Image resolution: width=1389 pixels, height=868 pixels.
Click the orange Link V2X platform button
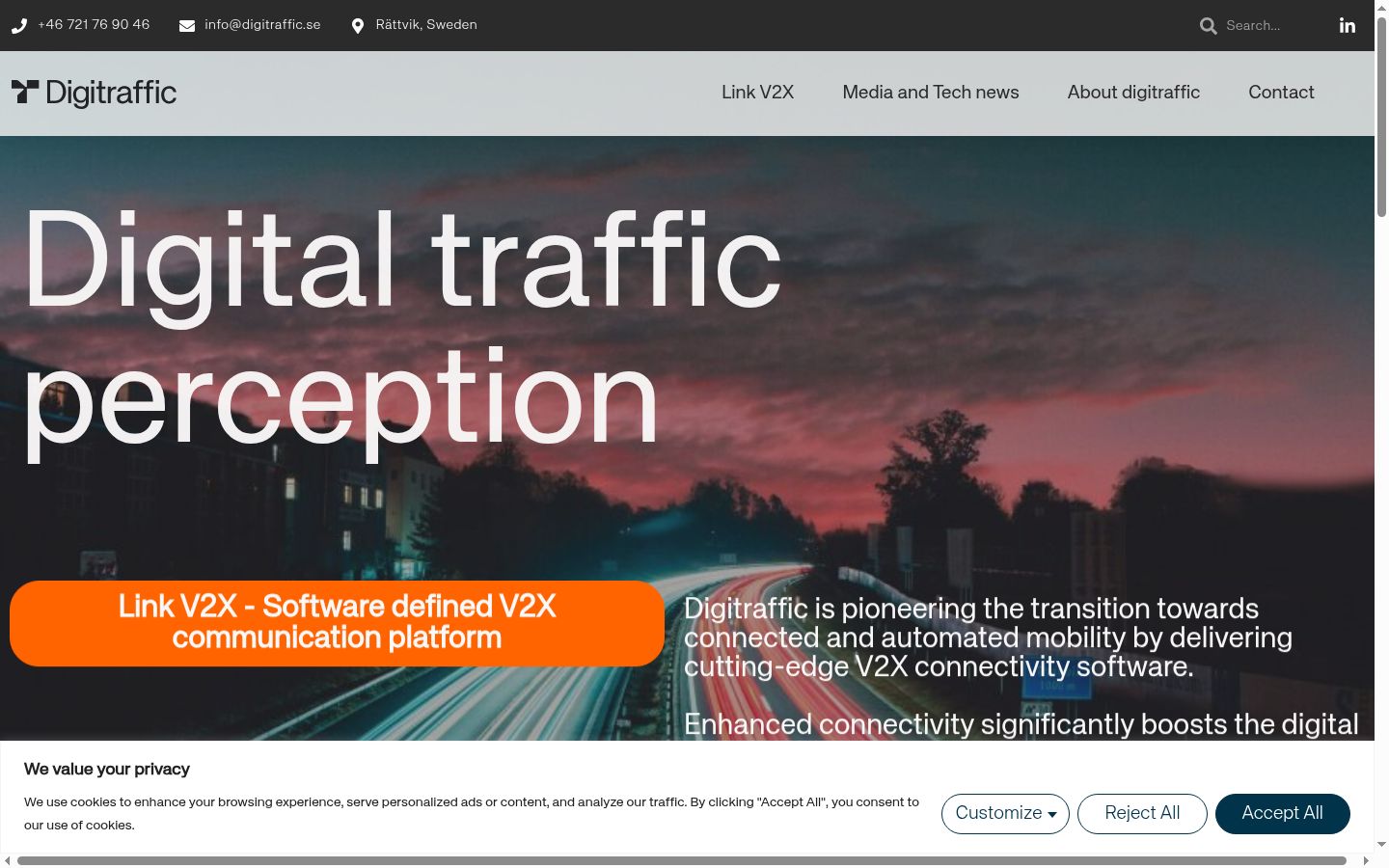pos(337,623)
